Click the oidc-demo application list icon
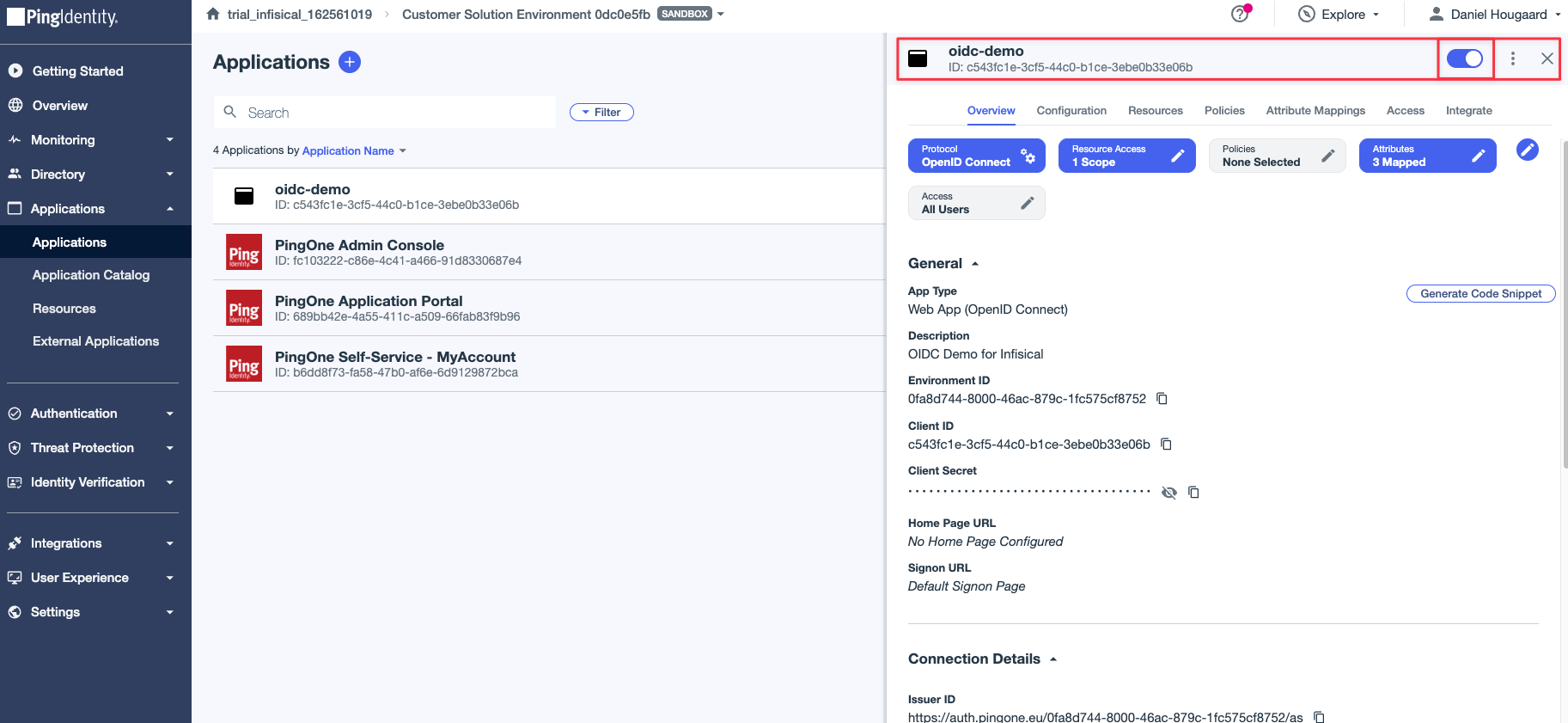Viewport: 1568px width, 723px height. pos(244,196)
